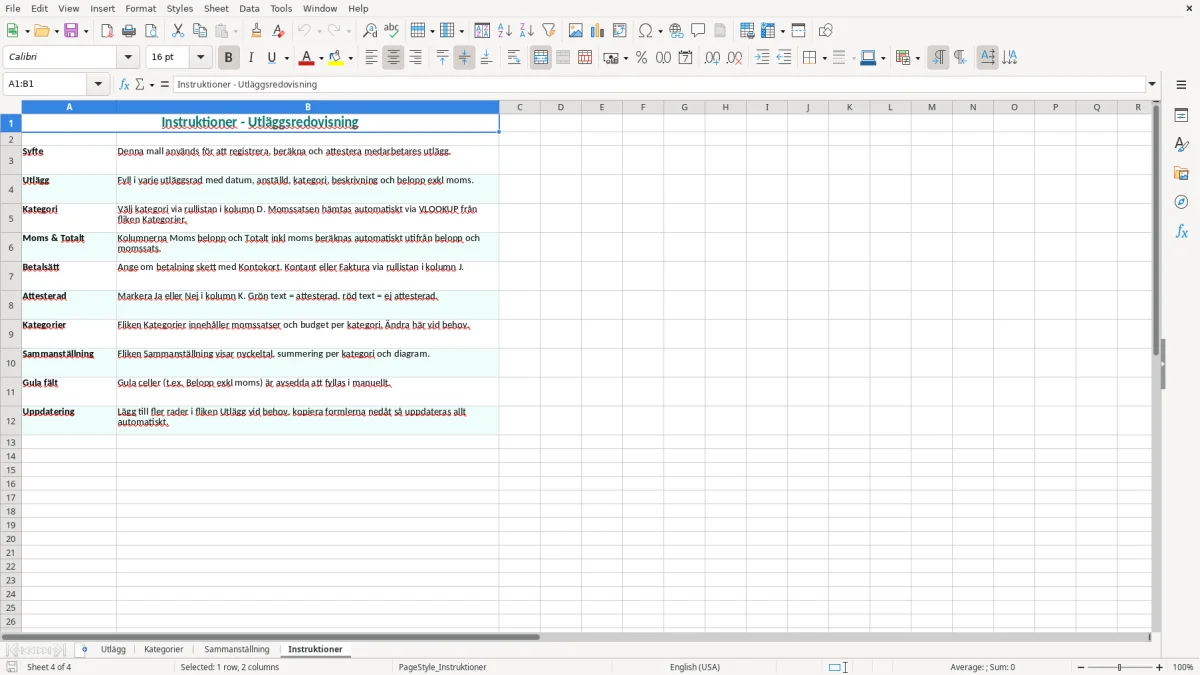This screenshot has height=675, width=1200.
Task: Open the Sheet menu
Action: (216, 8)
